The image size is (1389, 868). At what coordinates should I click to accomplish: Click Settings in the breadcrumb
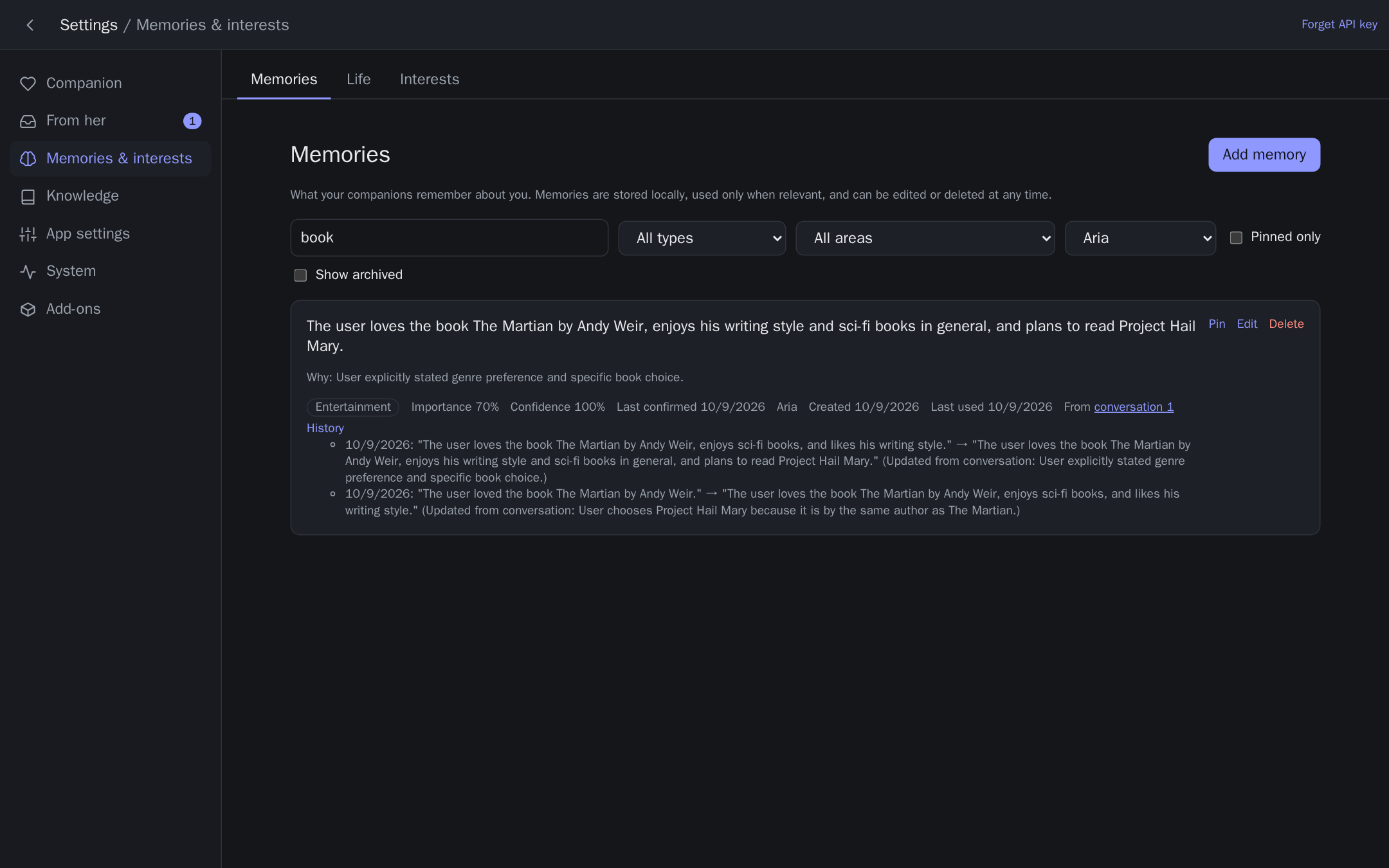pos(89,25)
